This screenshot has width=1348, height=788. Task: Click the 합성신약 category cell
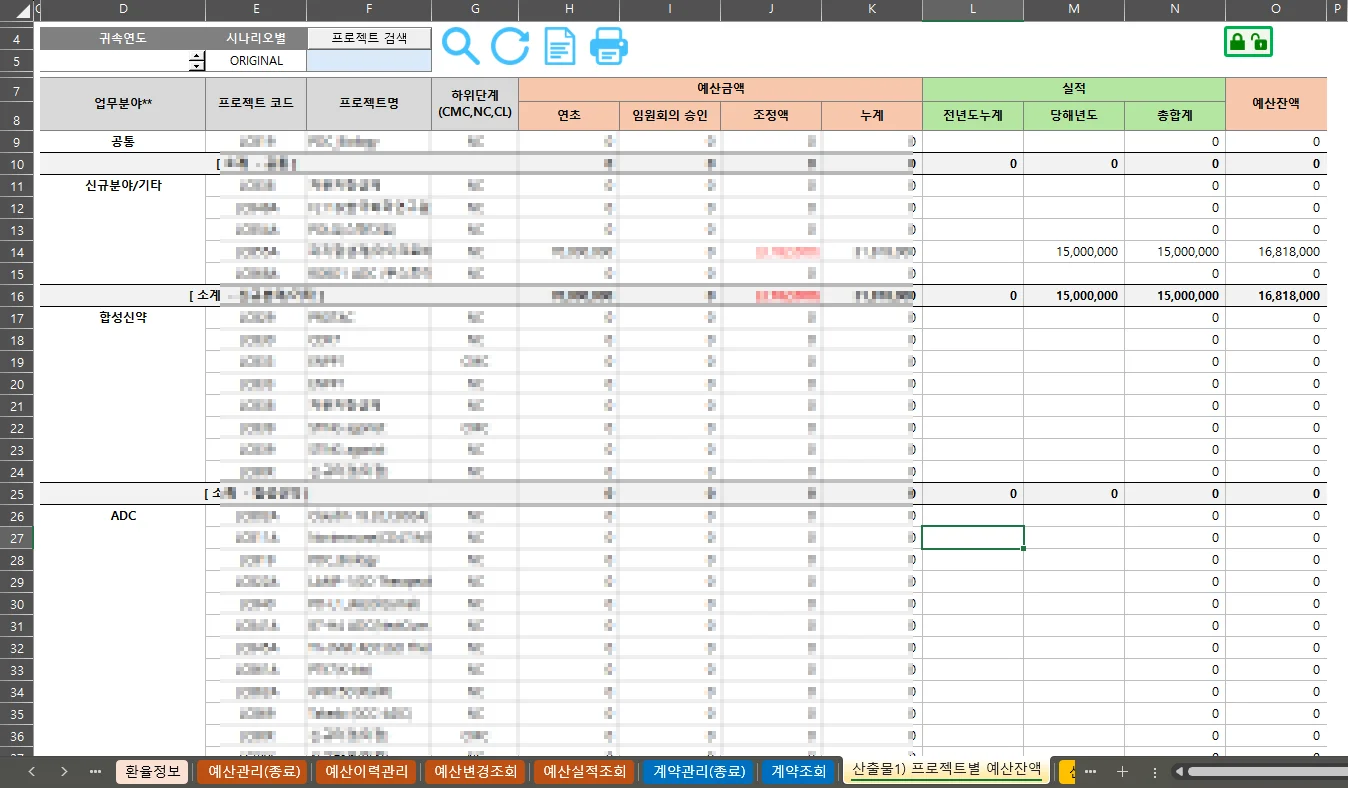(122, 317)
